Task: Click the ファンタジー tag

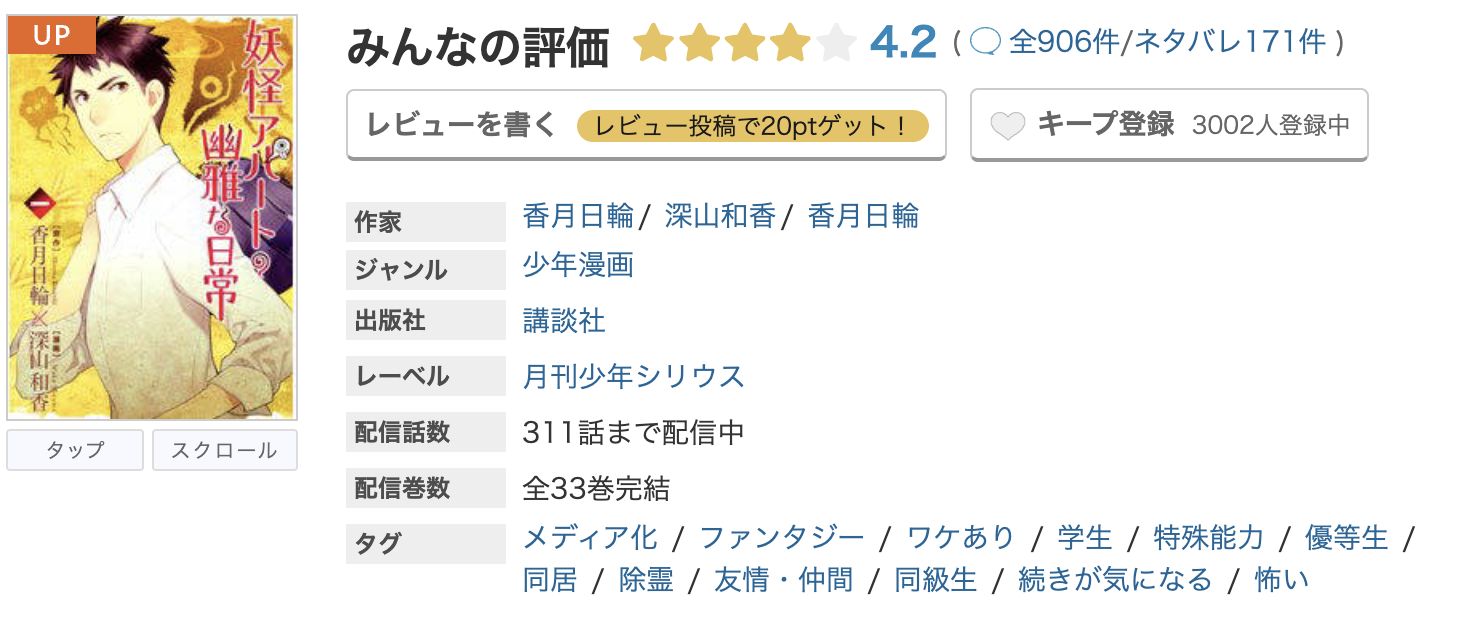Action: pos(786,538)
